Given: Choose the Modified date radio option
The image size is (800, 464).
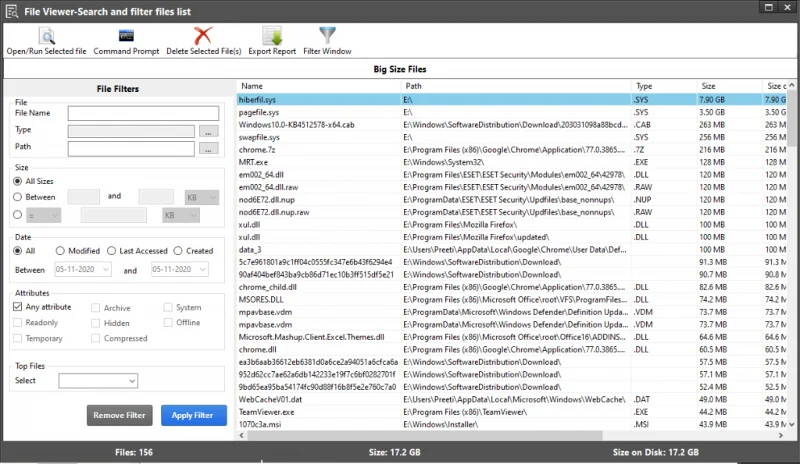Looking at the screenshot, I should point(60,251).
